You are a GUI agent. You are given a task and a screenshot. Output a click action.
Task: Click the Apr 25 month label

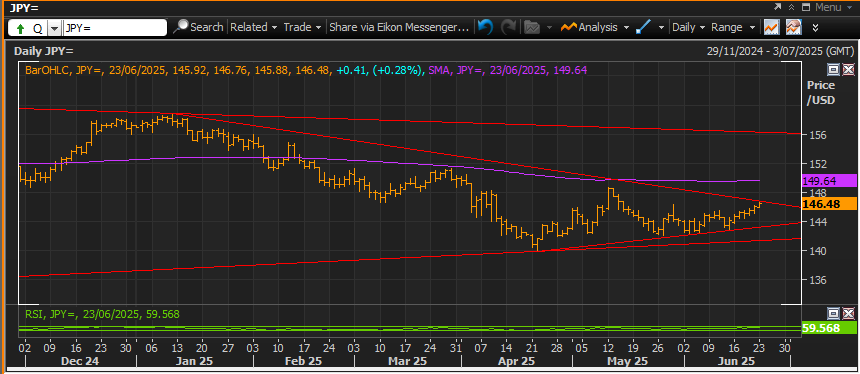(516, 361)
